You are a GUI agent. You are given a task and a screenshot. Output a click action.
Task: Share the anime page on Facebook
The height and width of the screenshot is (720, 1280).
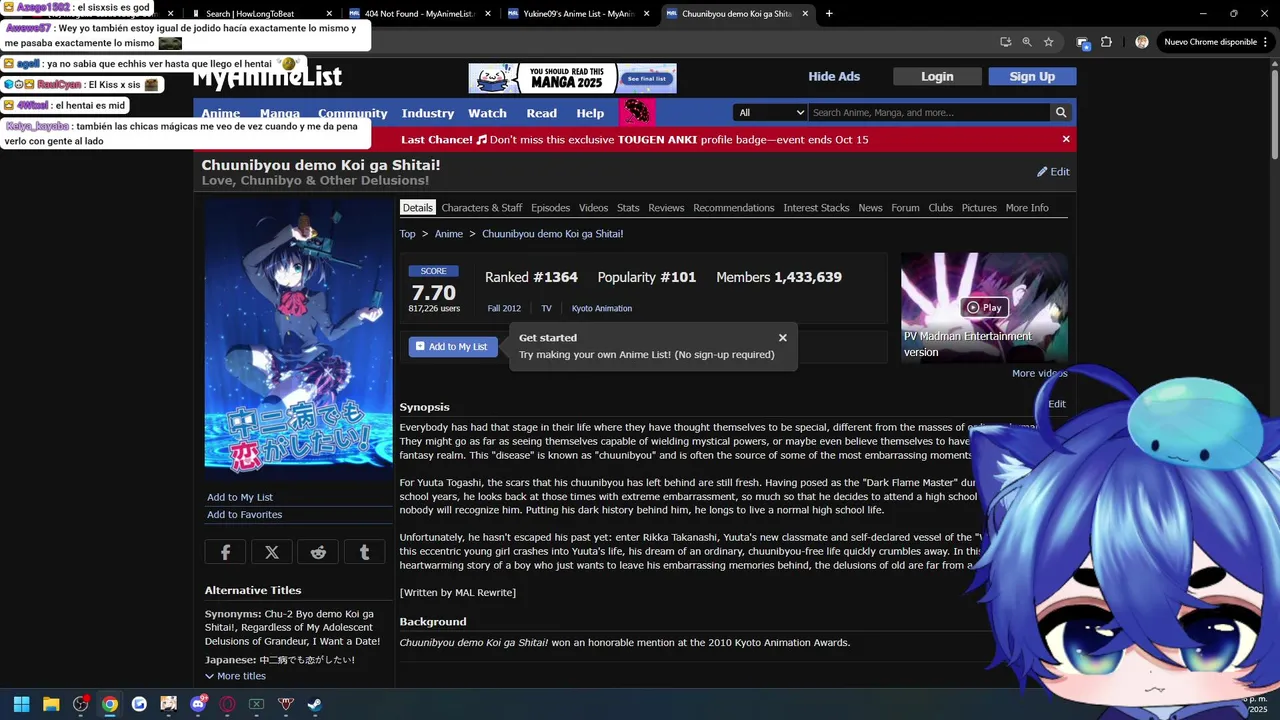coord(225,552)
